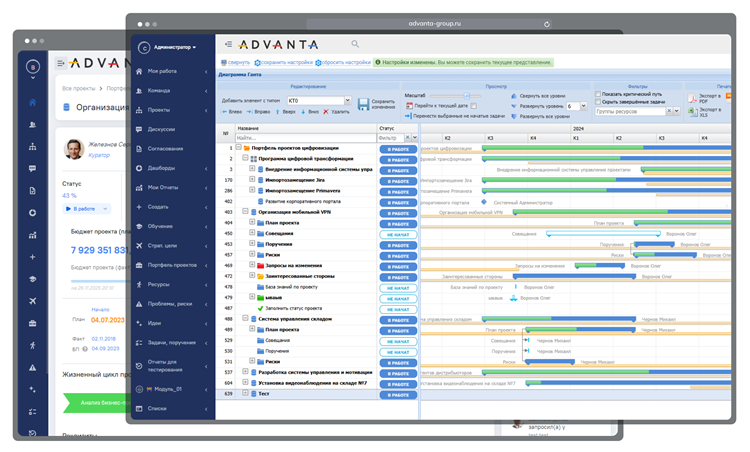
Task: Click the briefcase icon in back window sidebar
Action: [33, 323]
